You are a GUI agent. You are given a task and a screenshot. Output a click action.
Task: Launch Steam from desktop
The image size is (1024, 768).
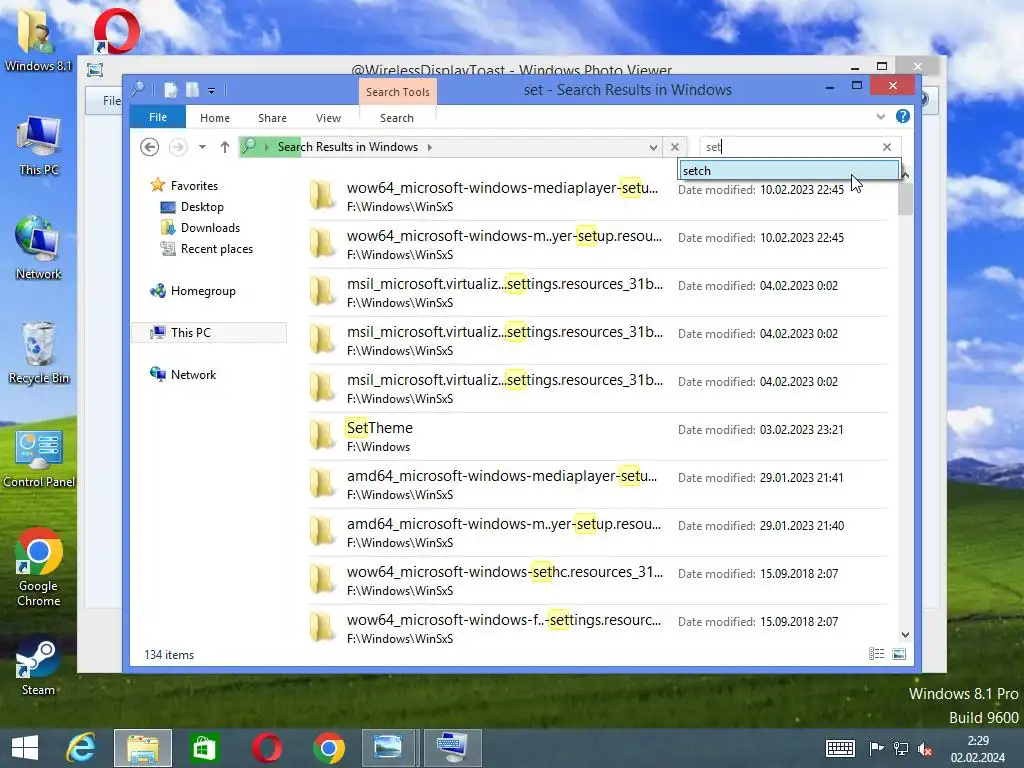pos(39,667)
